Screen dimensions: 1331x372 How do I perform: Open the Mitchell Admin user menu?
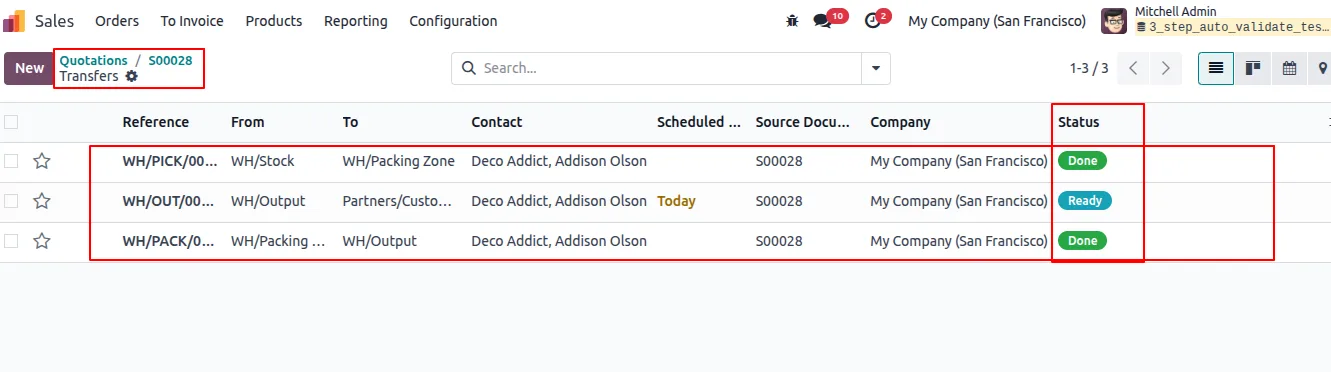coord(1215,21)
